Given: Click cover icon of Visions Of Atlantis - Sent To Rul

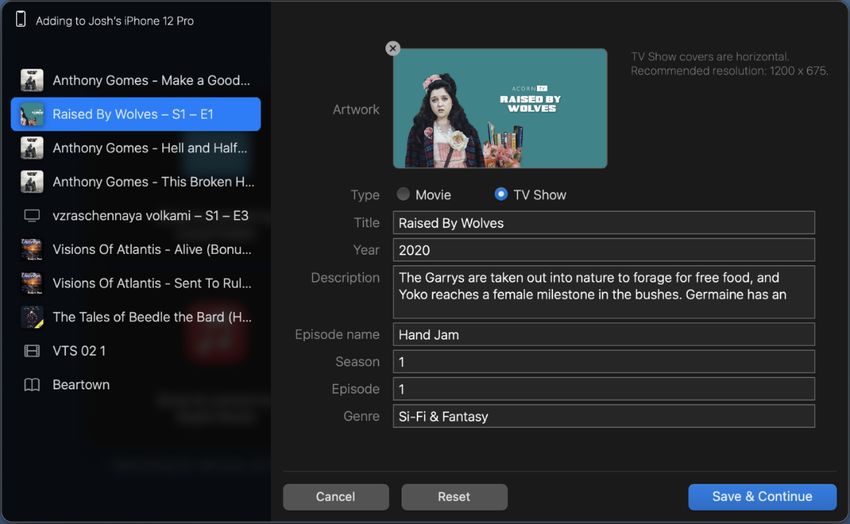Looking at the screenshot, I should click(32, 283).
